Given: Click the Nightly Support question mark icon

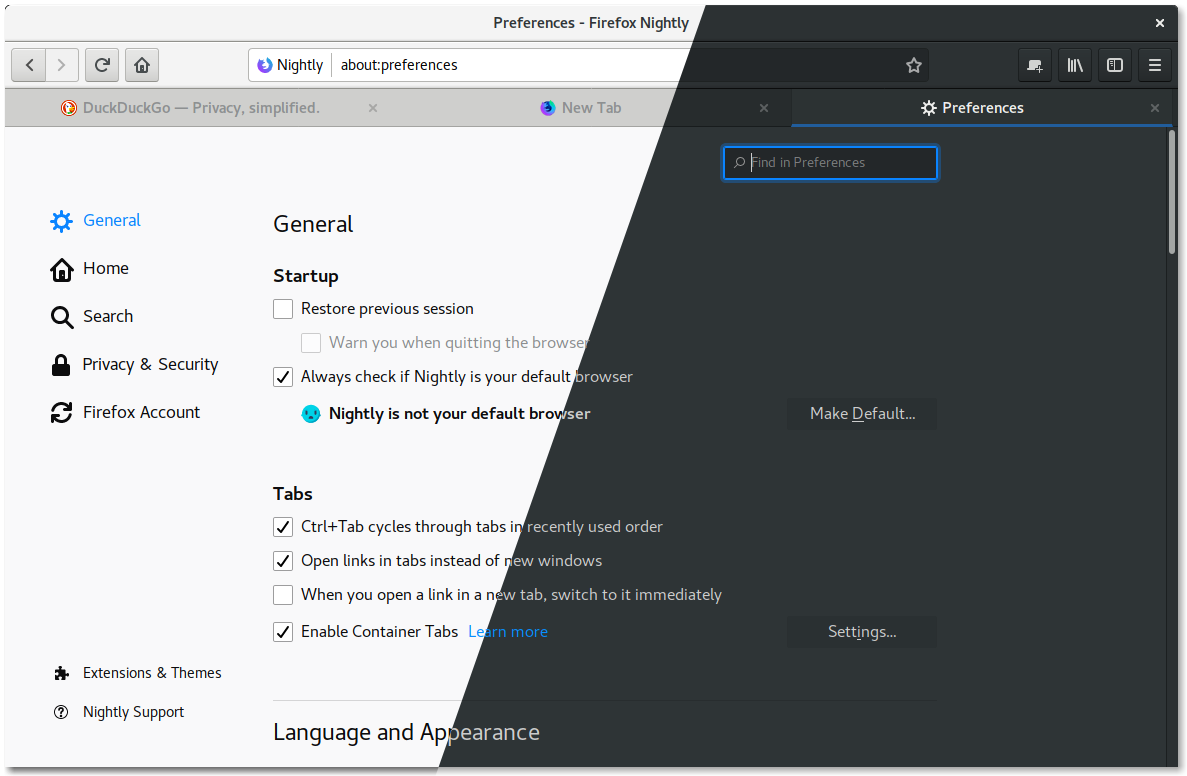Looking at the screenshot, I should point(61,712).
